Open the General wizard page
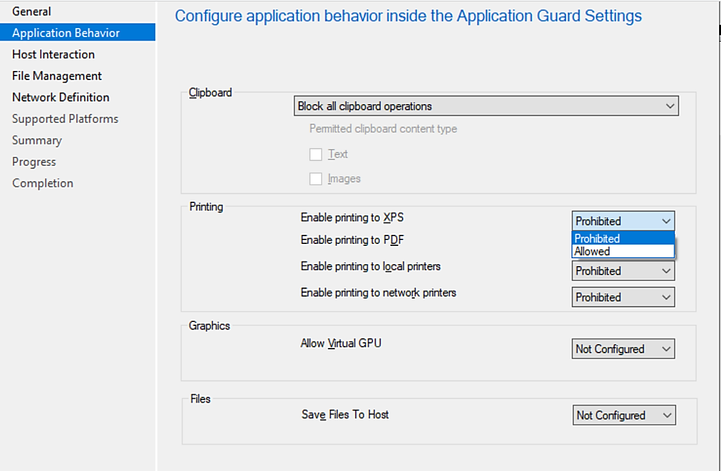721x471 pixels. (x=31, y=11)
